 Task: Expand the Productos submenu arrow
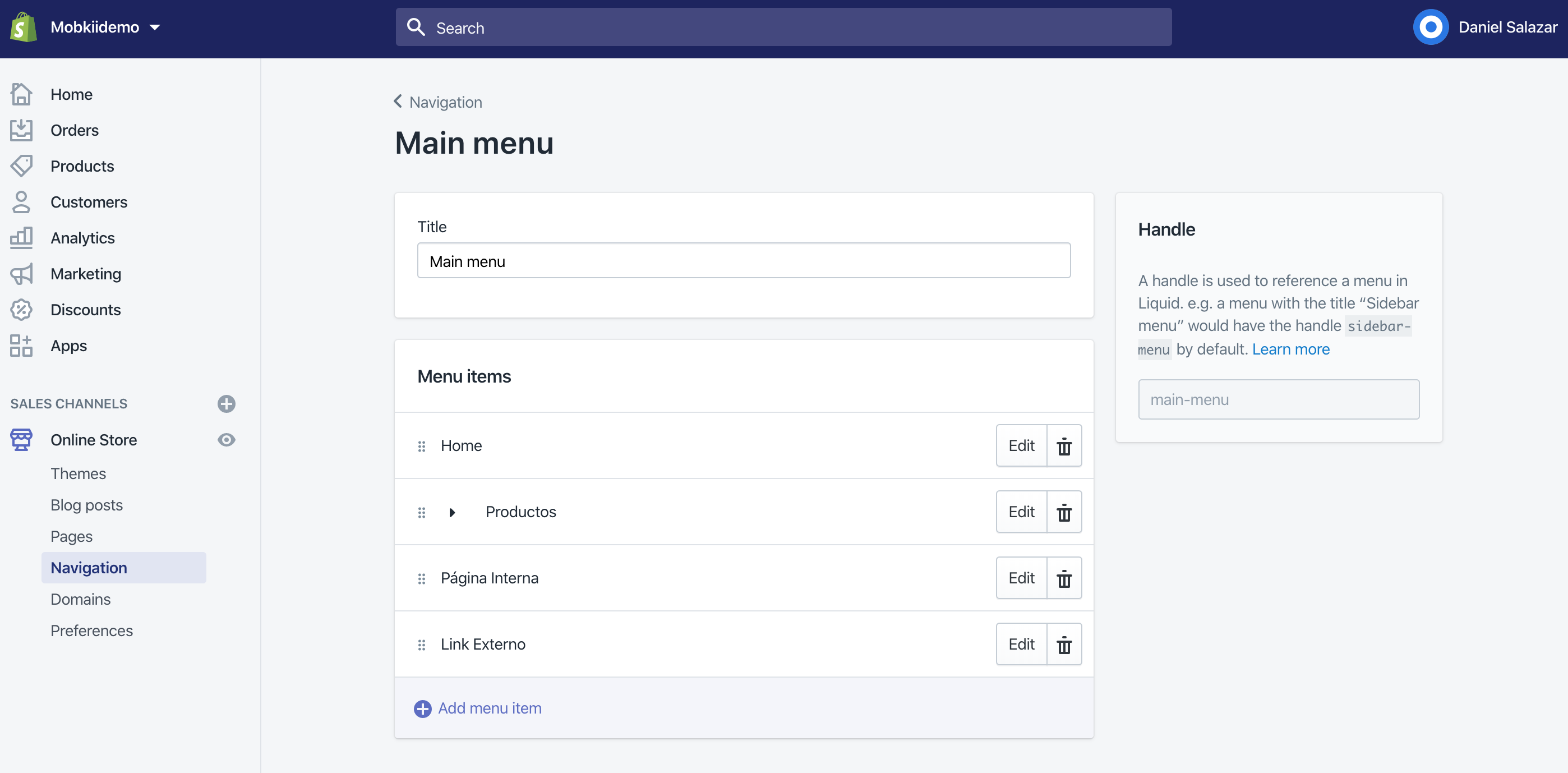point(452,513)
